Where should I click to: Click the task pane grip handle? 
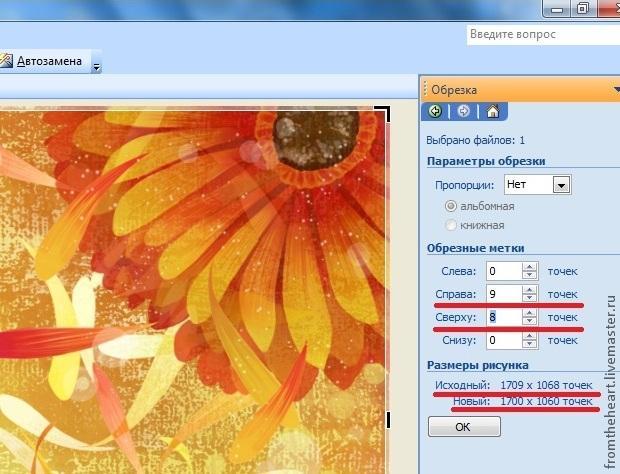(425, 89)
